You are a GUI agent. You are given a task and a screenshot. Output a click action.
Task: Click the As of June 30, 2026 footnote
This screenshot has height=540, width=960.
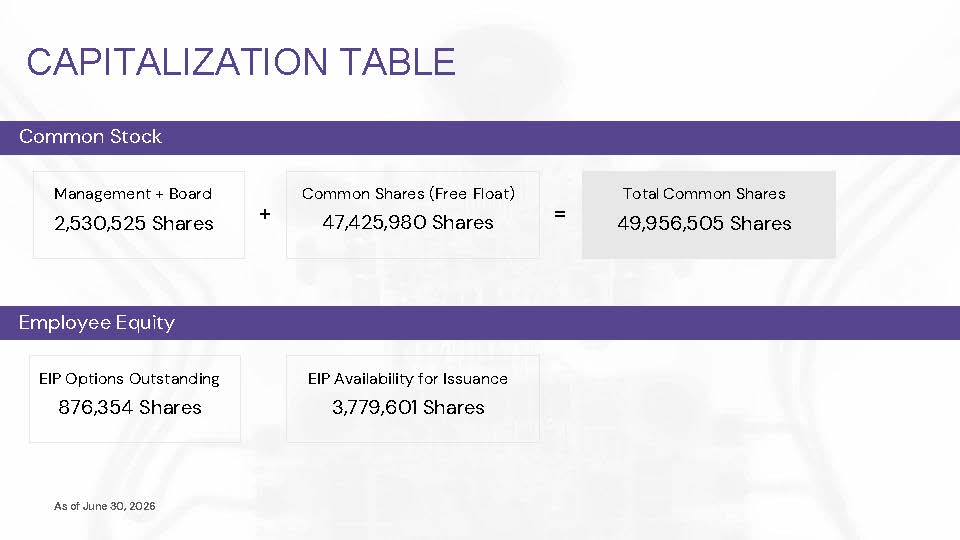[105, 506]
